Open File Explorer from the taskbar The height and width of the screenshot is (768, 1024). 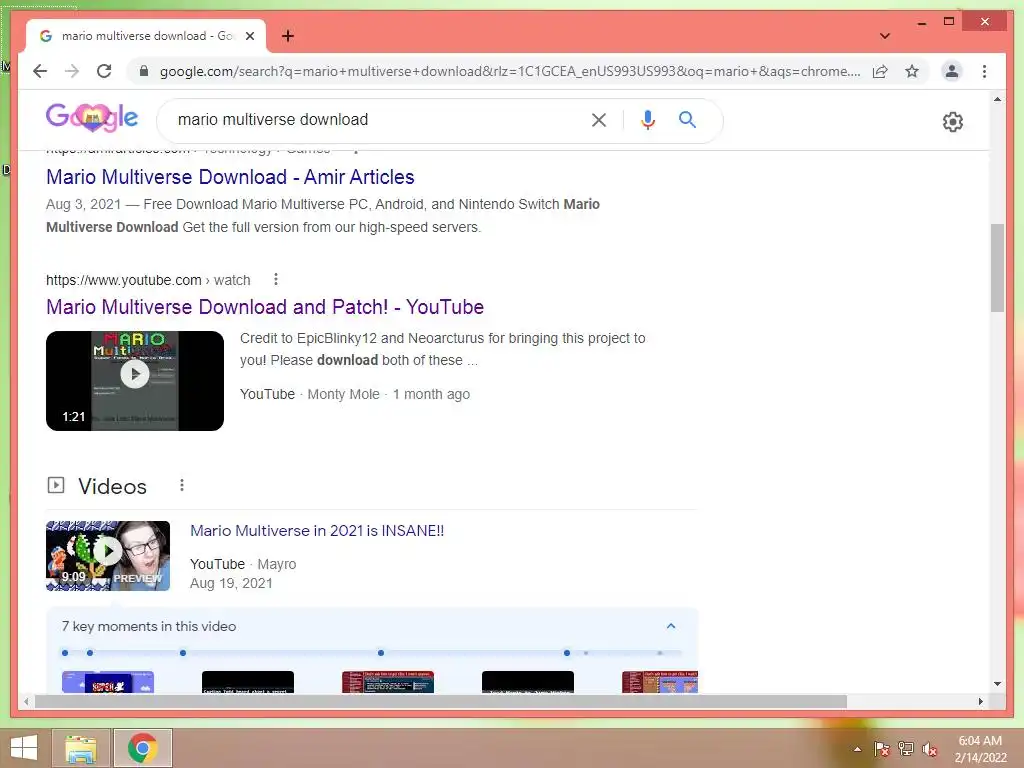click(81, 748)
